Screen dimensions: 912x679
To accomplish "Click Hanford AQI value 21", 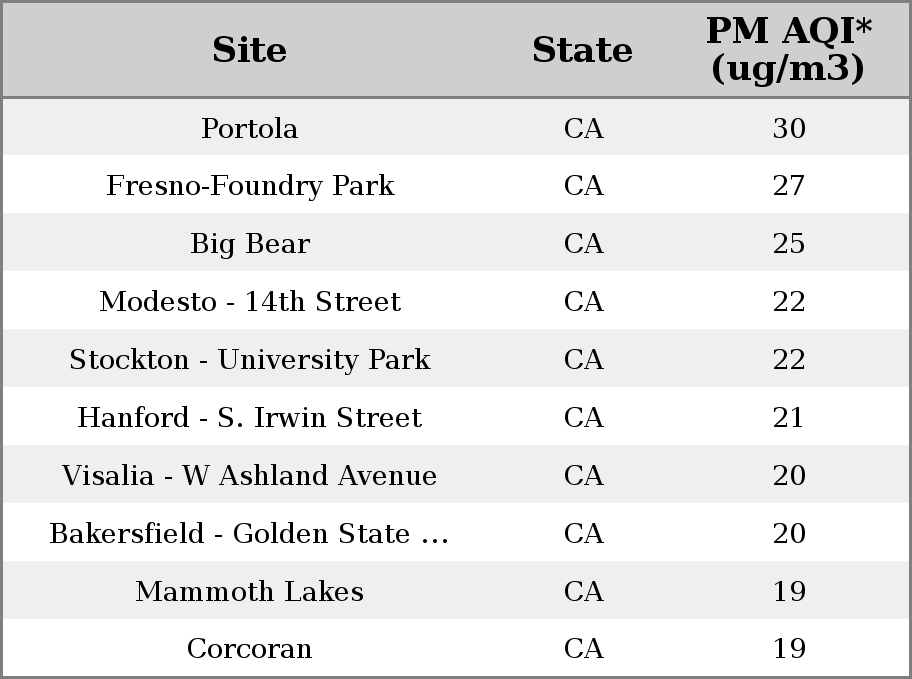I will point(789,418).
